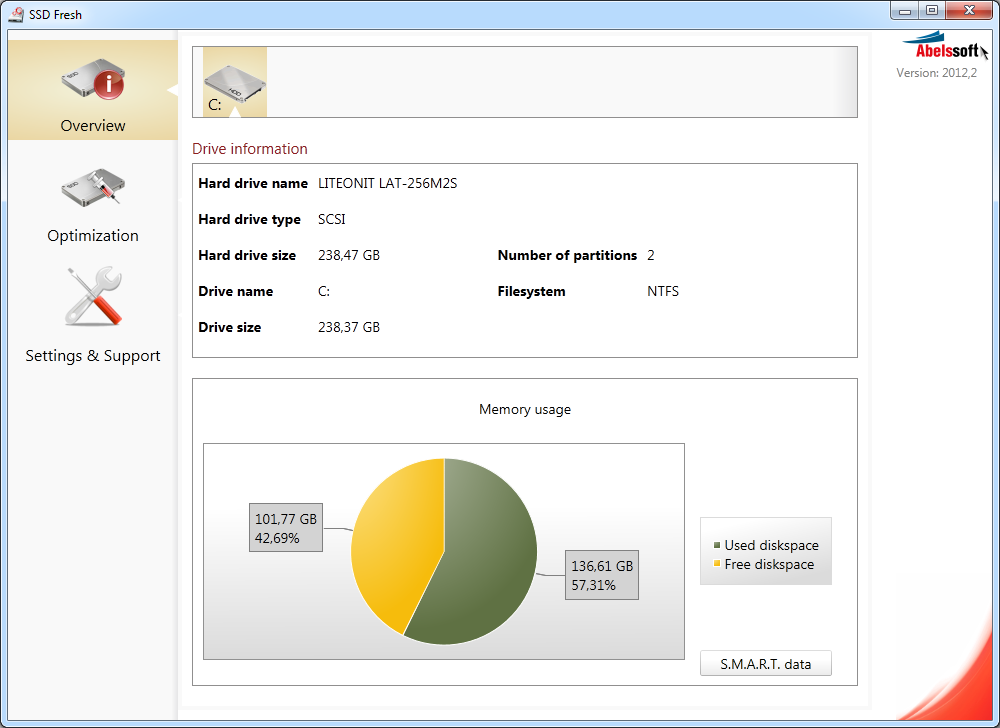The height and width of the screenshot is (728, 1000).
Task: Click the 136,61 GB chart label
Action: point(602,575)
